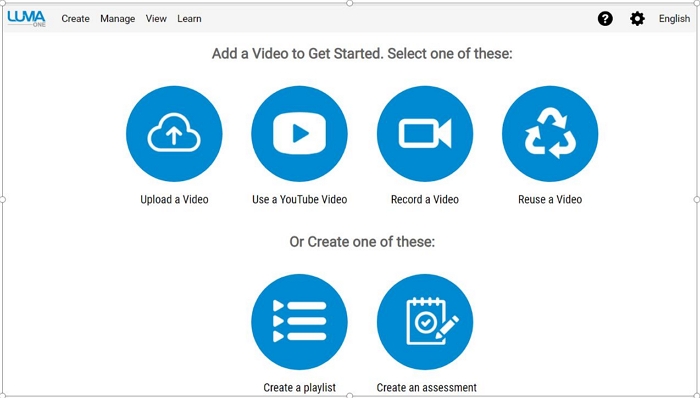Viewport: 700px width, 398px height.
Task: Open the Manage menu
Action: pos(117,19)
